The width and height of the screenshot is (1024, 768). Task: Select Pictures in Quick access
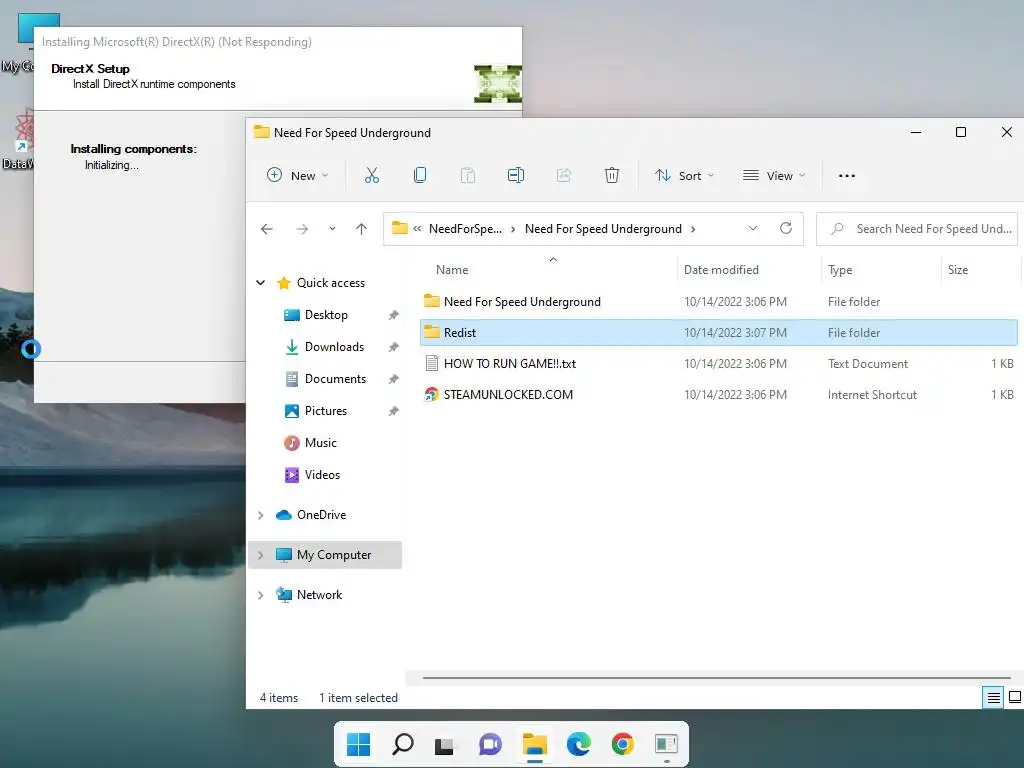click(x=326, y=411)
